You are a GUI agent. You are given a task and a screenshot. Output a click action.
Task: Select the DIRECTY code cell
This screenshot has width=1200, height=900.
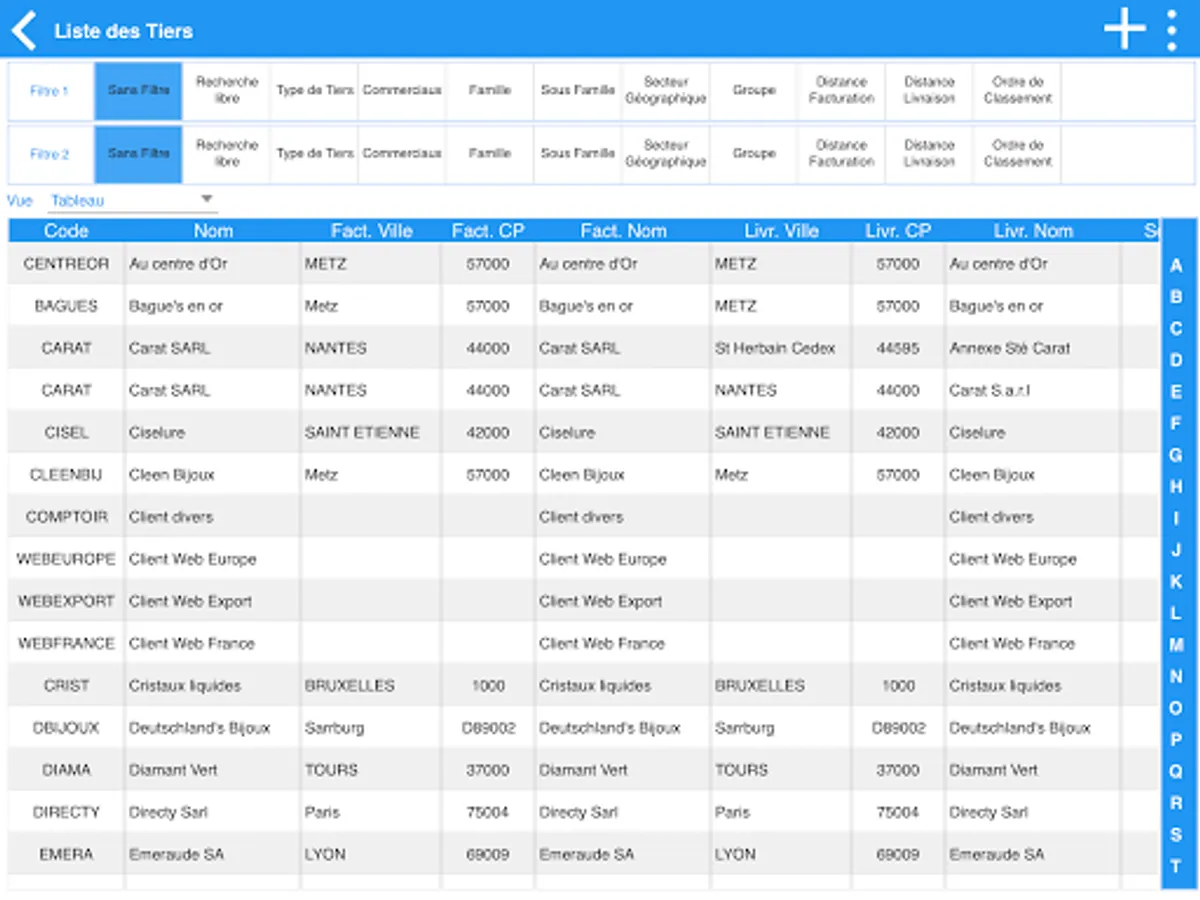coord(66,812)
